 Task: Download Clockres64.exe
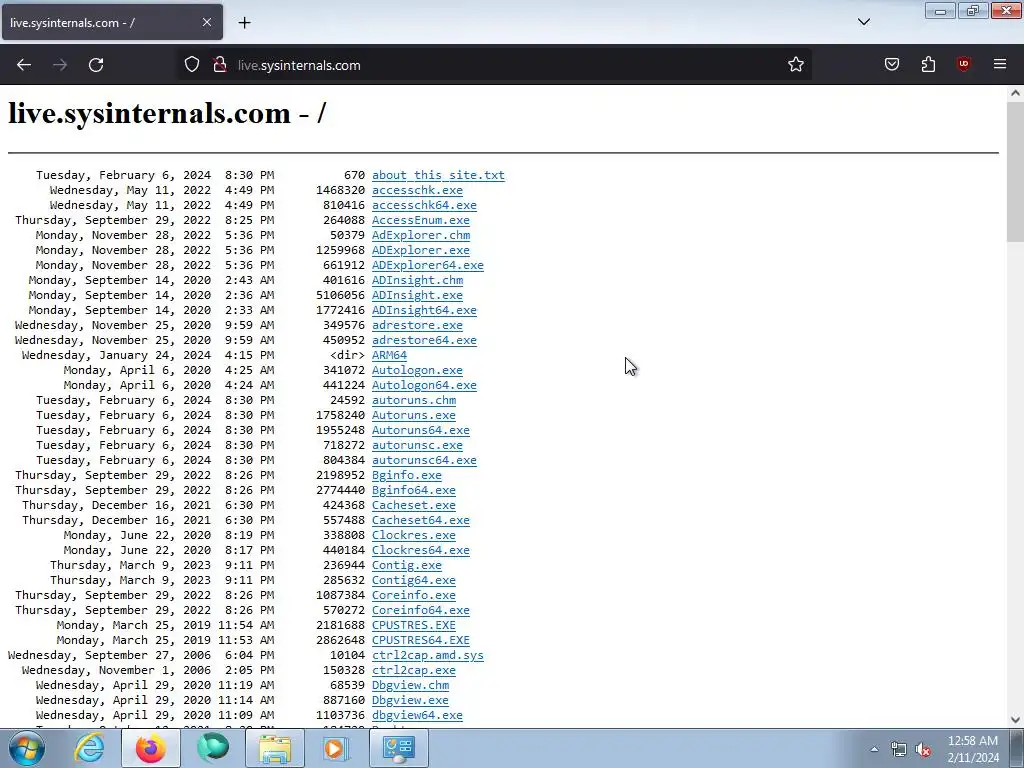coord(421,551)
